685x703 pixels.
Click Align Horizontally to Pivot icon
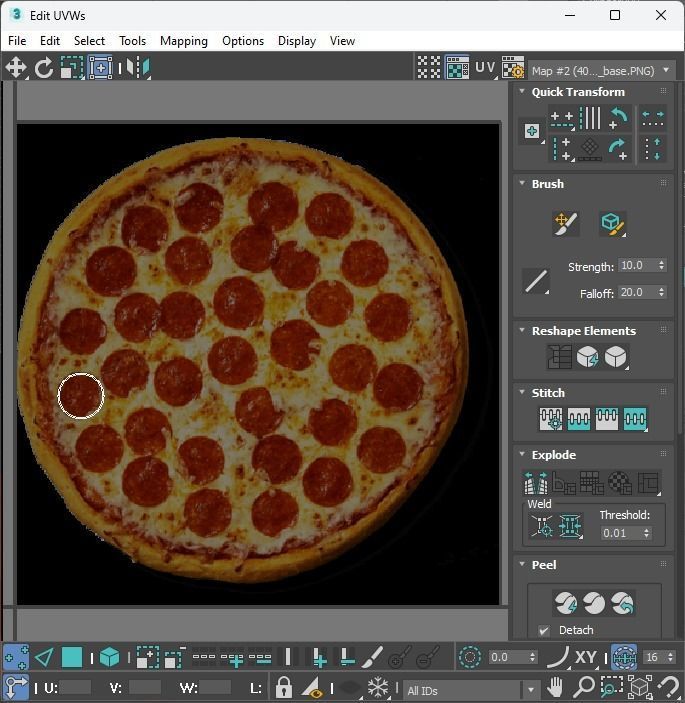pyautogui.click(x=562, y=119)
